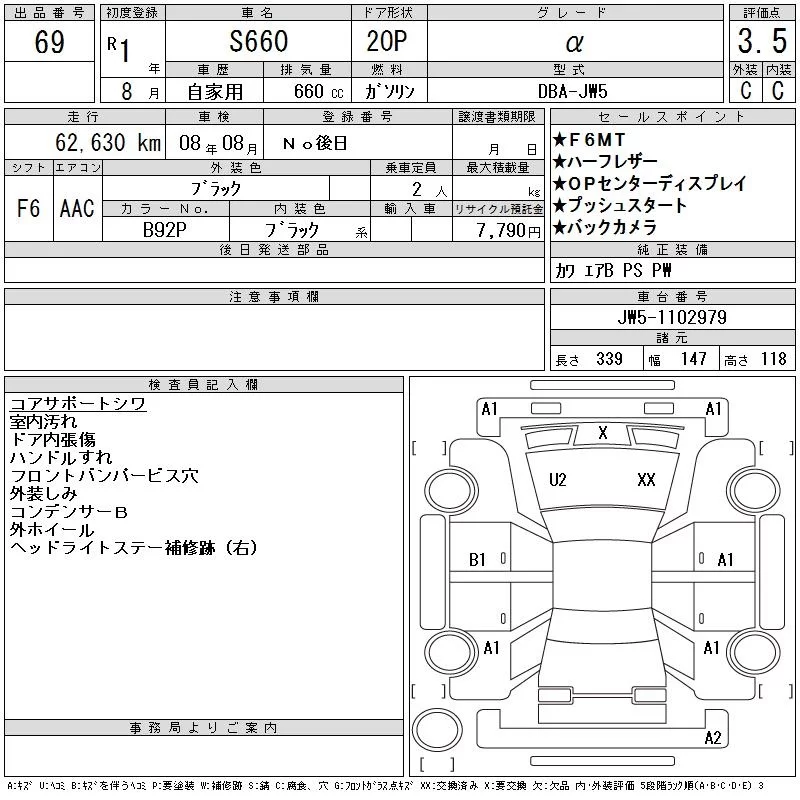Viewport: 800px width, 800px height.
Task: Select the fuel type ガソリン
Action: 389,91
